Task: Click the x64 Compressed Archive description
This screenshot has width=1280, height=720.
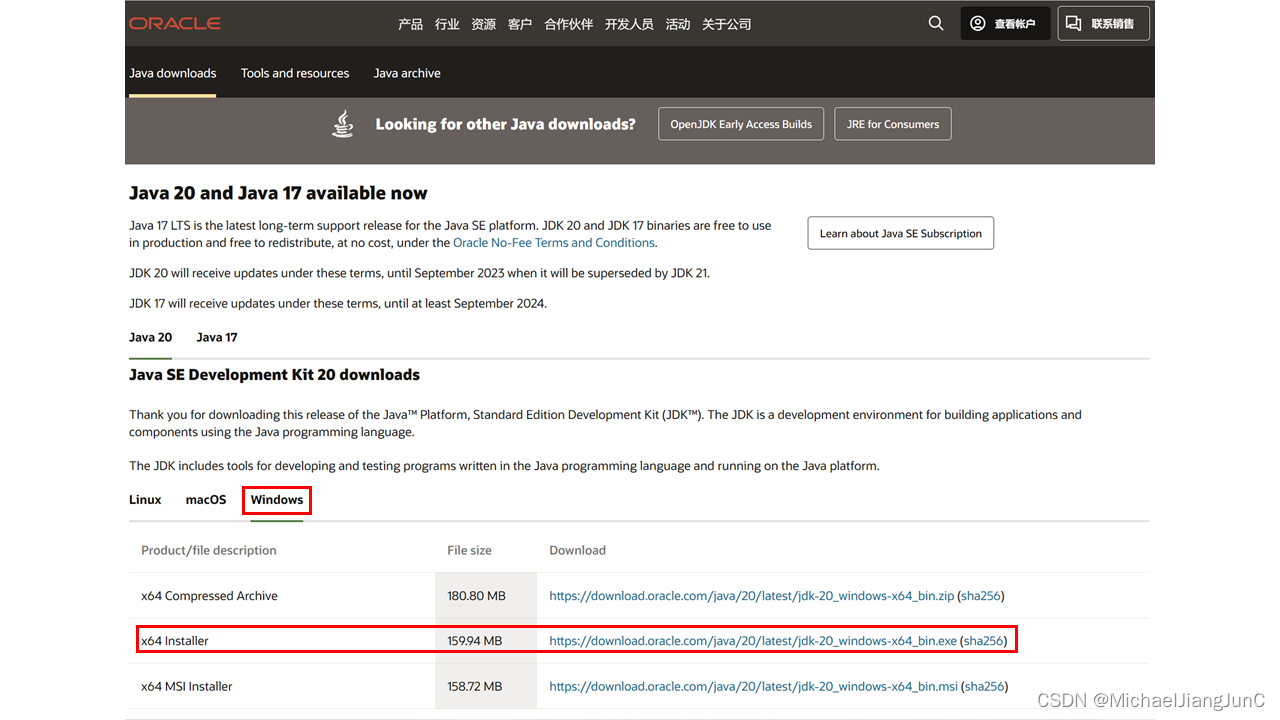Action: pyautogui.click(x=209, y=596)
